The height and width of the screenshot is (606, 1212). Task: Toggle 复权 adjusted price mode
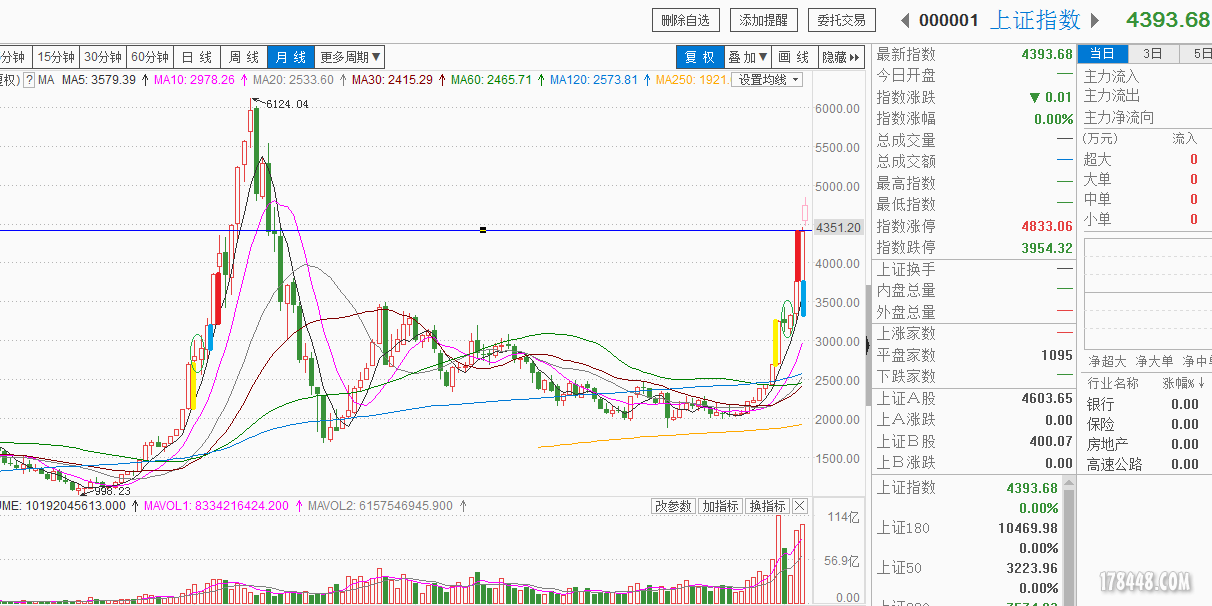click(700, 57)
